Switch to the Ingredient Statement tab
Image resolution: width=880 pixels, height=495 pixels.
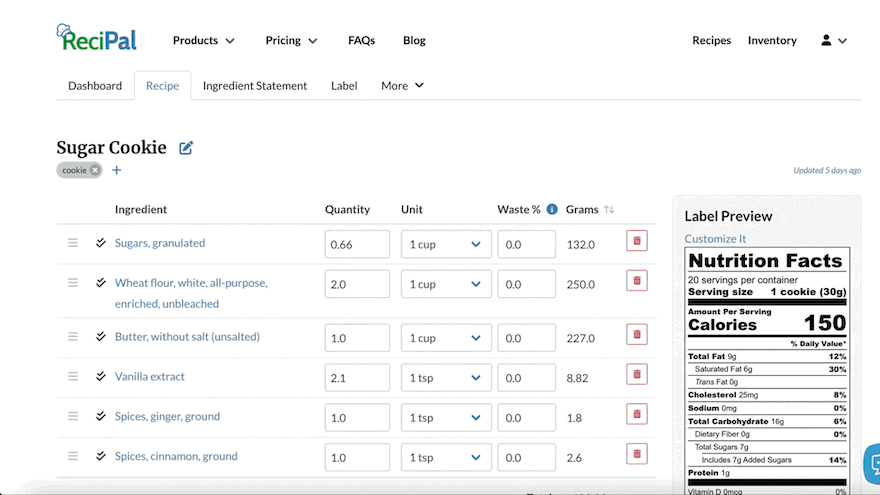click(255, 86)
